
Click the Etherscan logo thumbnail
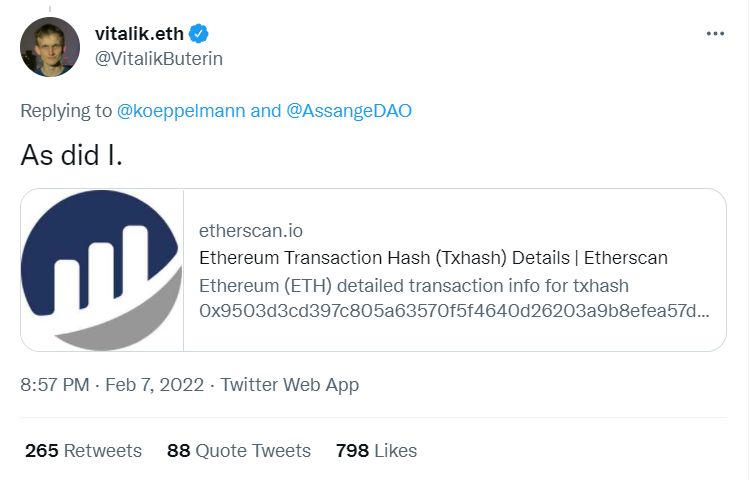pyautogui.click(x=101, y=270)
